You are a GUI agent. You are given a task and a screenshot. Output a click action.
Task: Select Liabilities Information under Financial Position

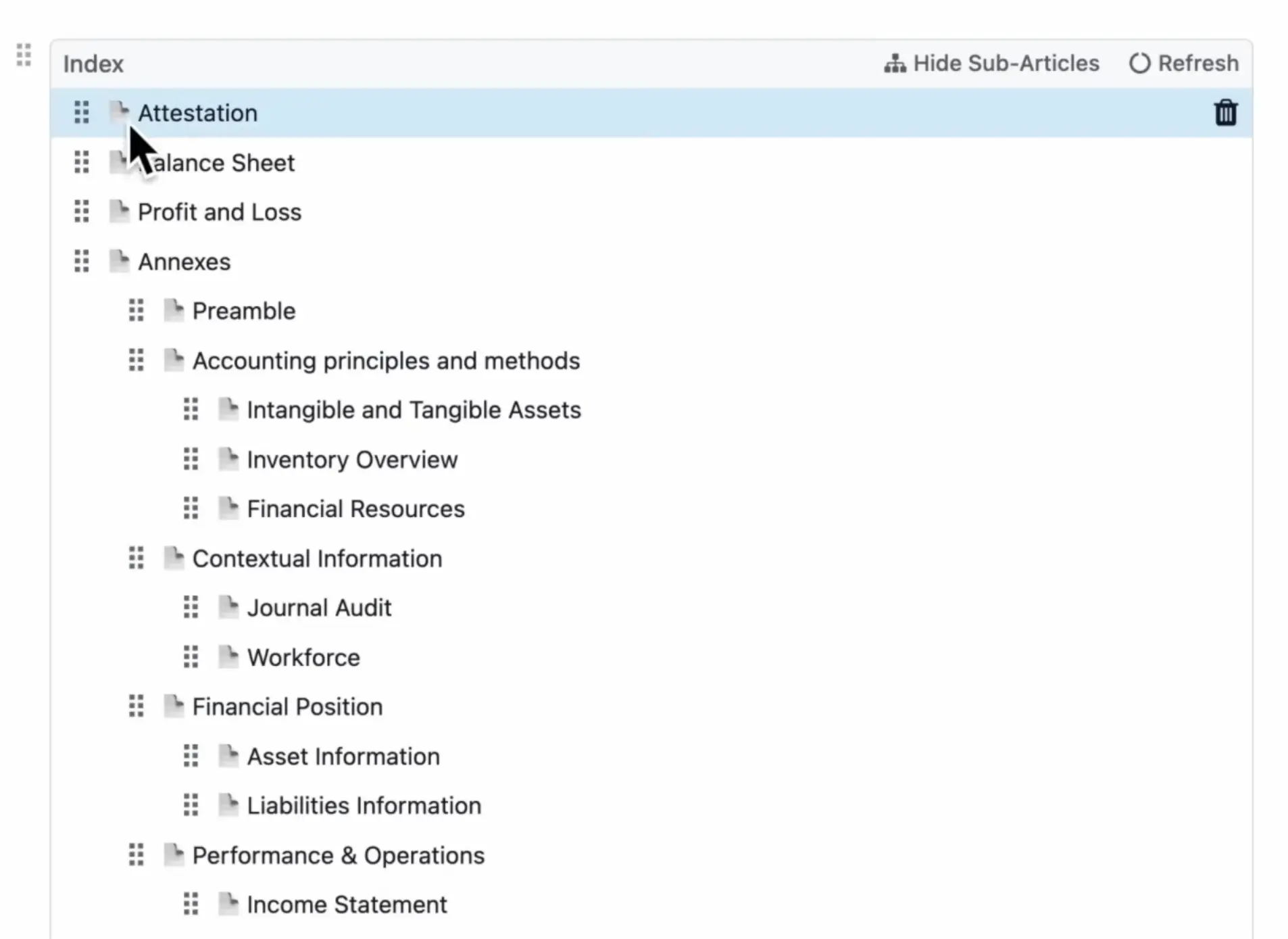click(364, 804)
